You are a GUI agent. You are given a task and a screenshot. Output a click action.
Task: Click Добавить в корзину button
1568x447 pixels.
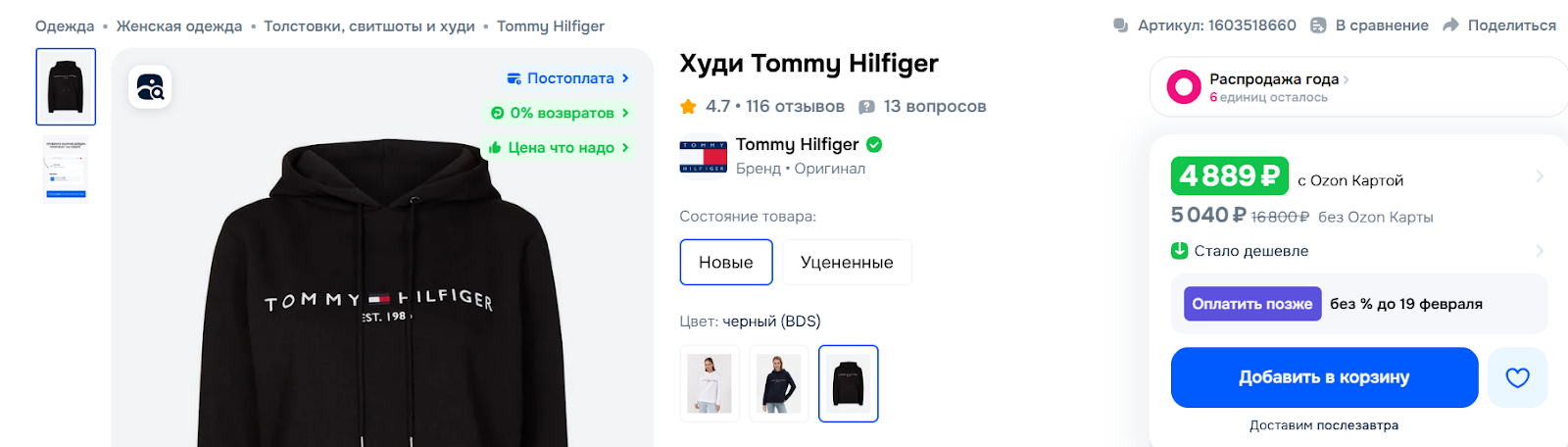(1324, 377)
